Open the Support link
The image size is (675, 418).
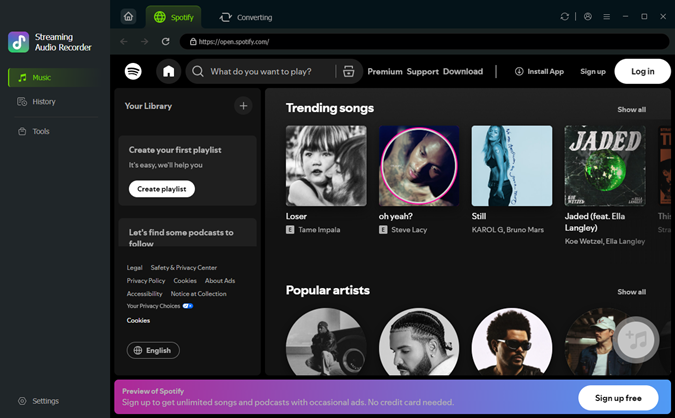[423, 71]
